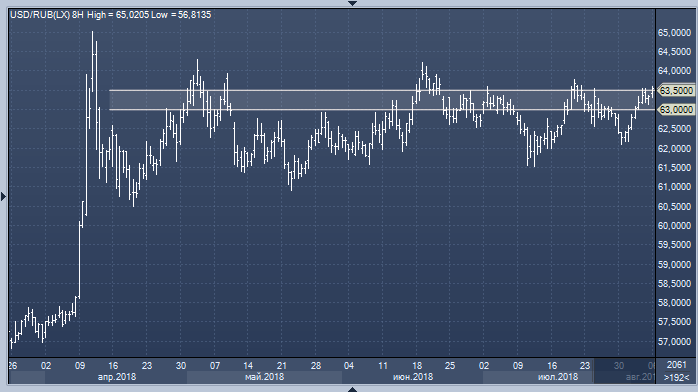Click the 2061 bar count value
This screenshot has width=698, height=392.
click(677, 365)
